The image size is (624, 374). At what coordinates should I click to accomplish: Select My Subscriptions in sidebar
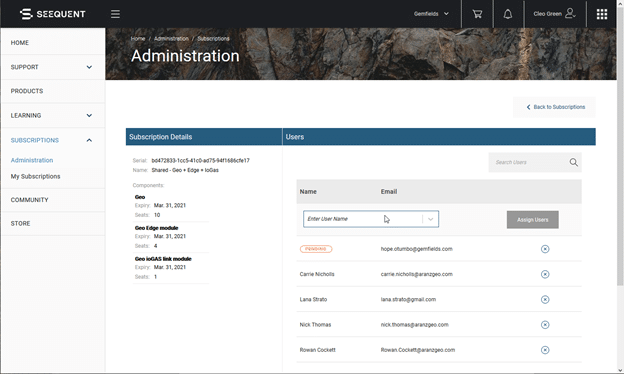(35, 176)
